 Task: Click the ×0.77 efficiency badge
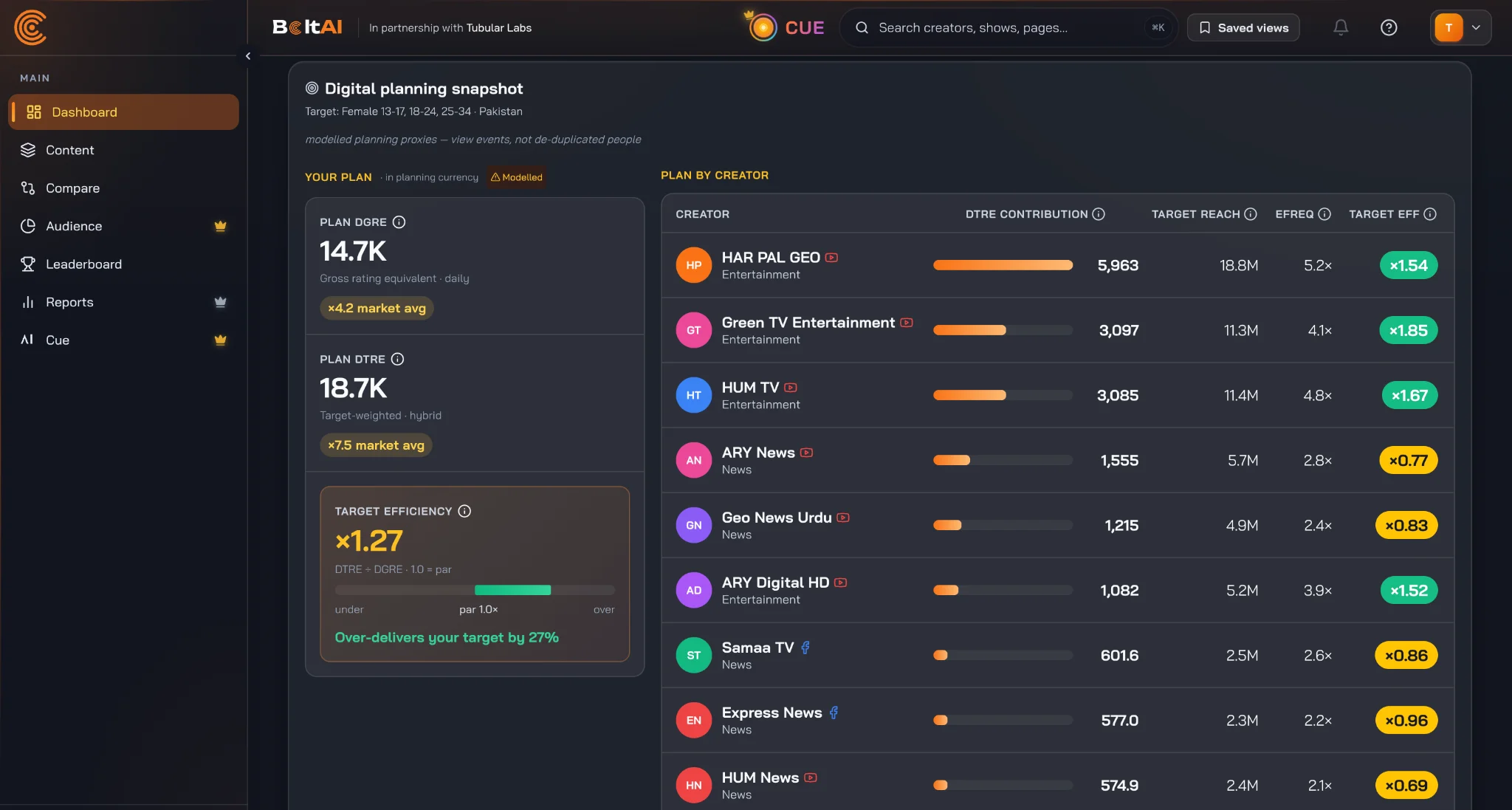[1409, 460]
